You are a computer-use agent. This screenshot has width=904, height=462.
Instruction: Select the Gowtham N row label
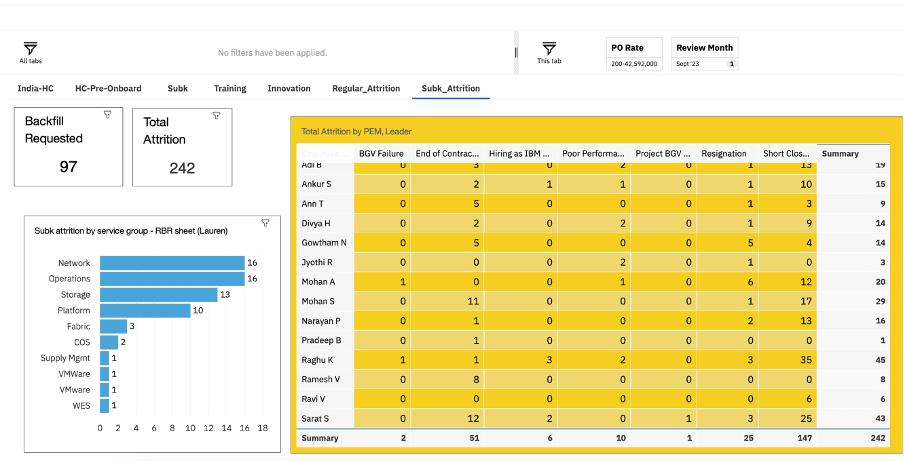tap(324, 243)
